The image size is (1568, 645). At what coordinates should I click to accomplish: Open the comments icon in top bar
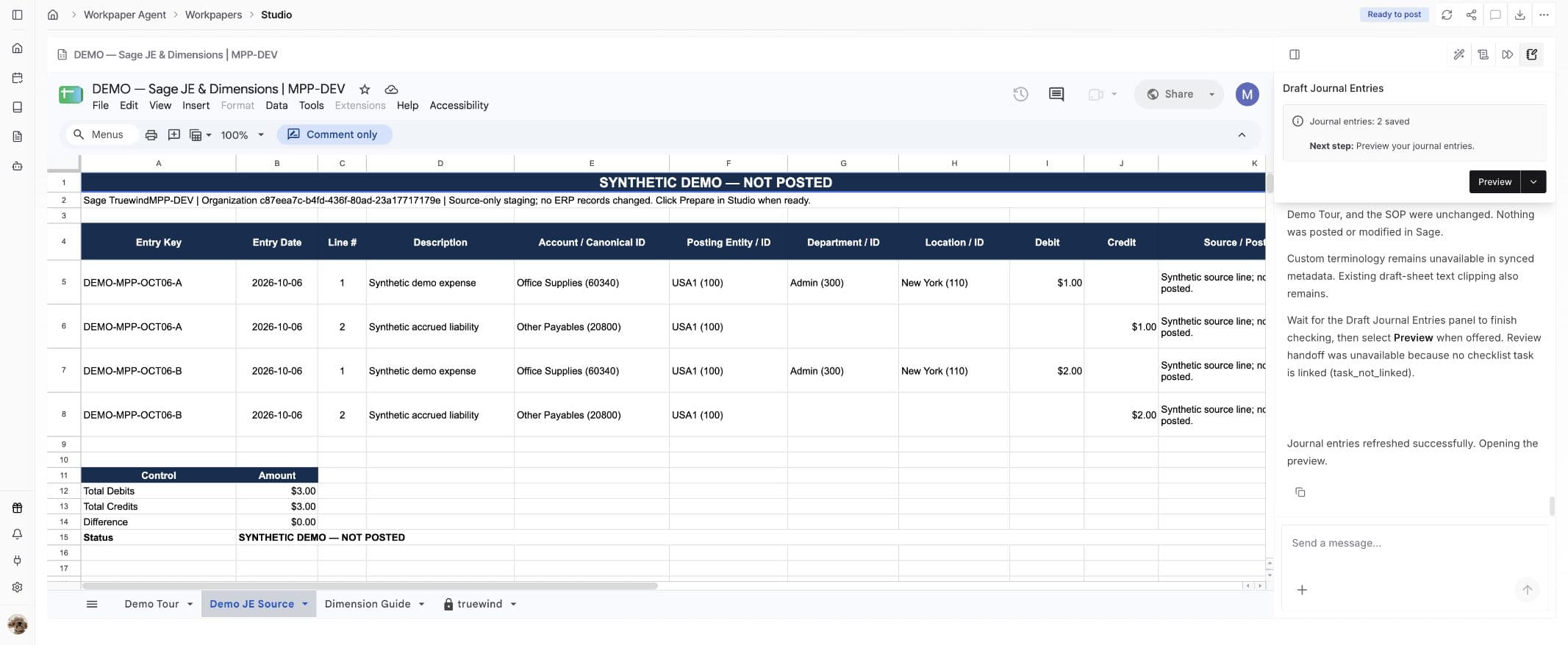(x=1495, y=15)
